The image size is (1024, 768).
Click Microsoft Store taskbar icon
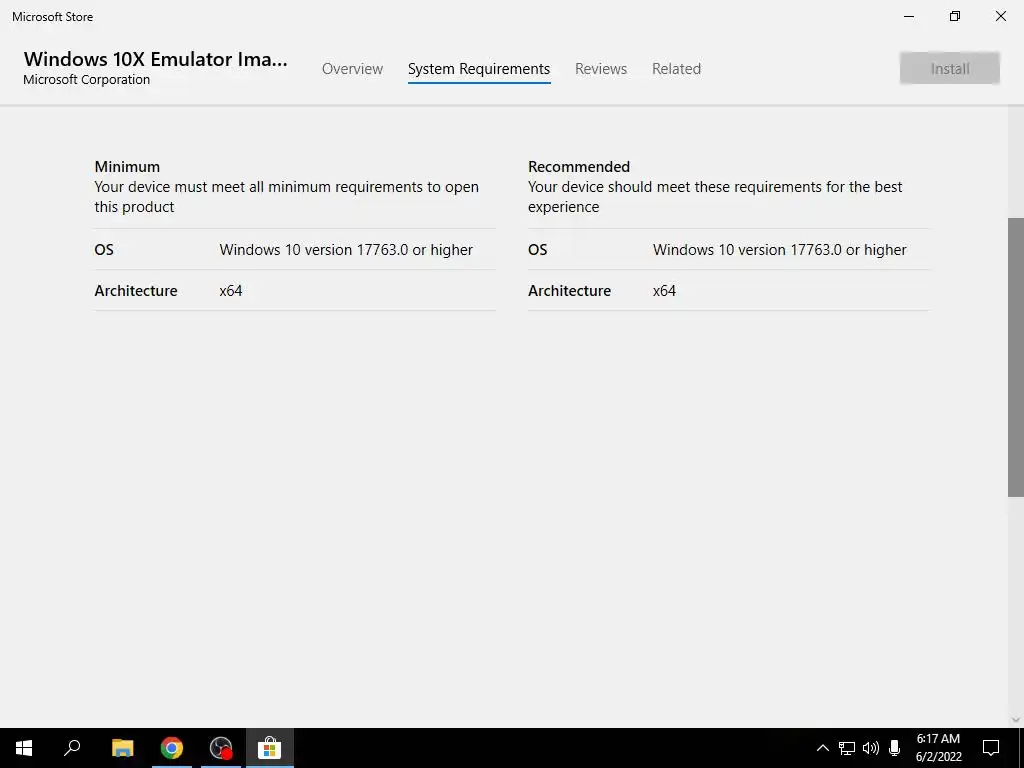[x=270, y=748]
